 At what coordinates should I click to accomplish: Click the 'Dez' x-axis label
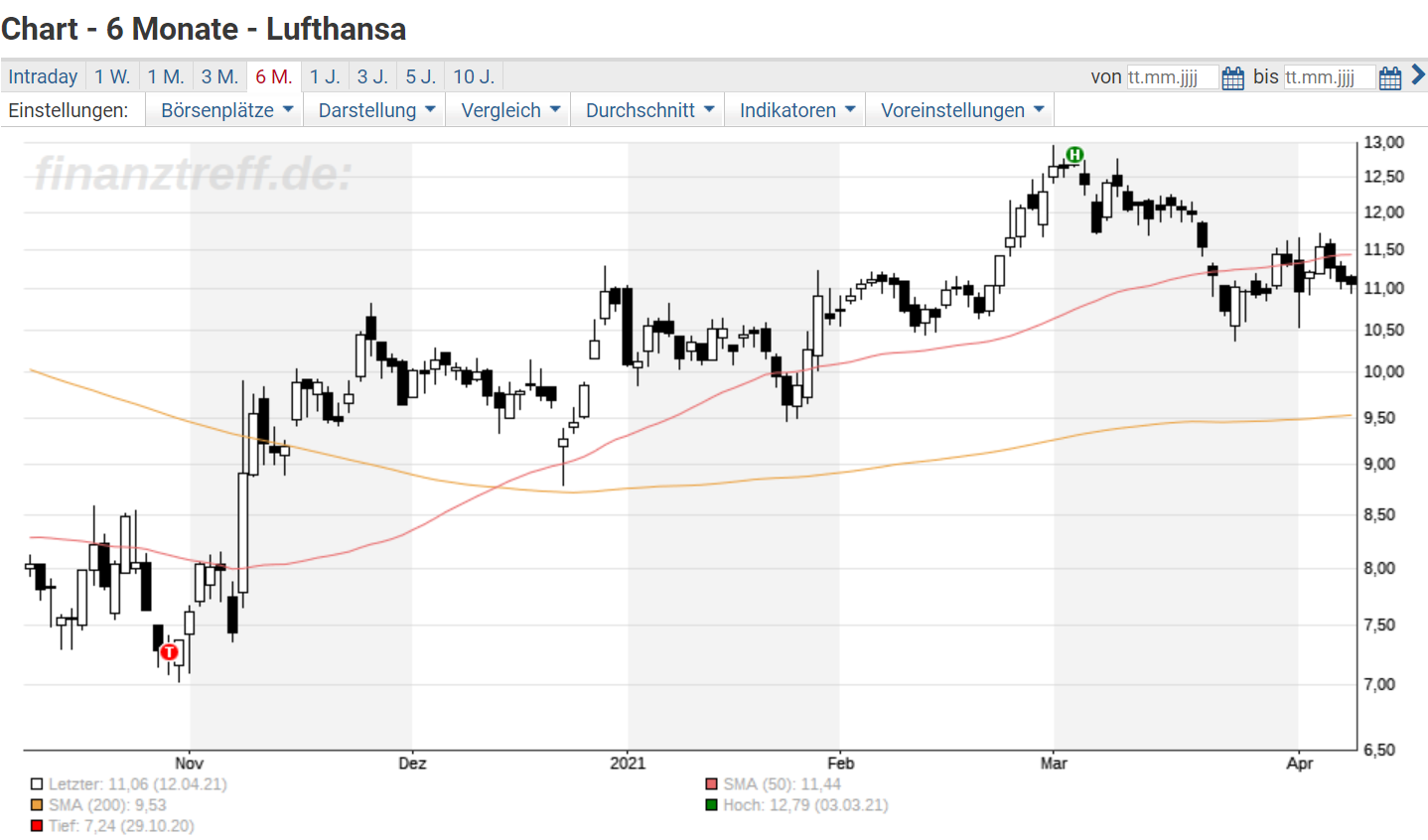pos(412,763)
